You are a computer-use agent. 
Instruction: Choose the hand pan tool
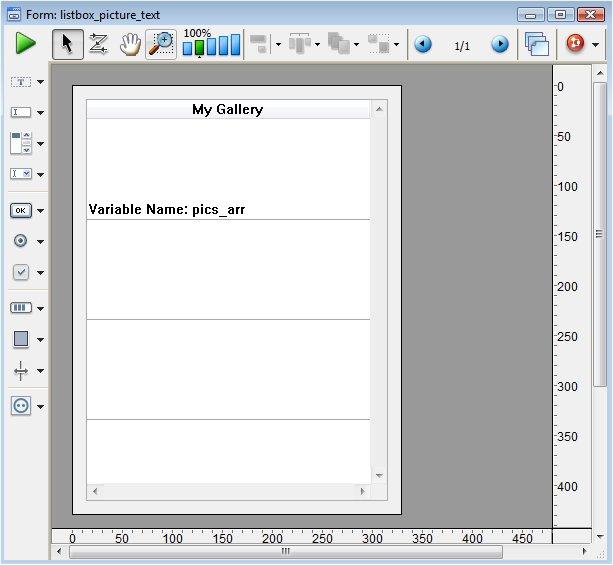click(129, 44)
